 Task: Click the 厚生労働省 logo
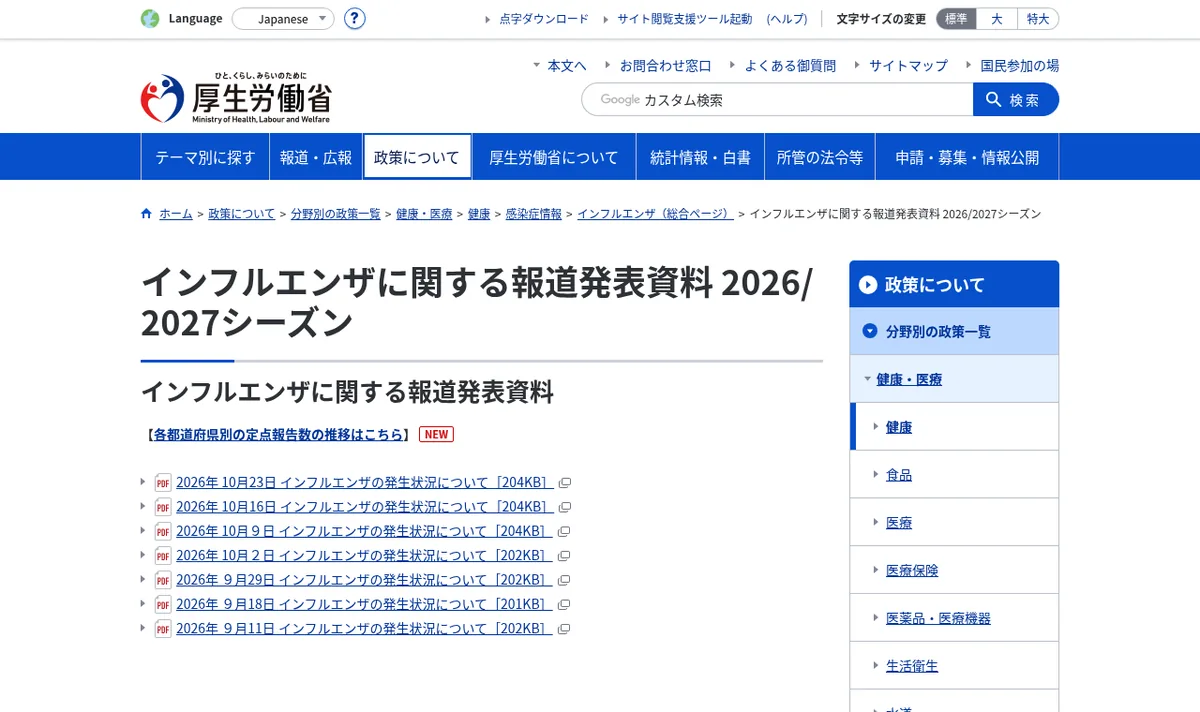pyautogui.click(x=237, y=98)
